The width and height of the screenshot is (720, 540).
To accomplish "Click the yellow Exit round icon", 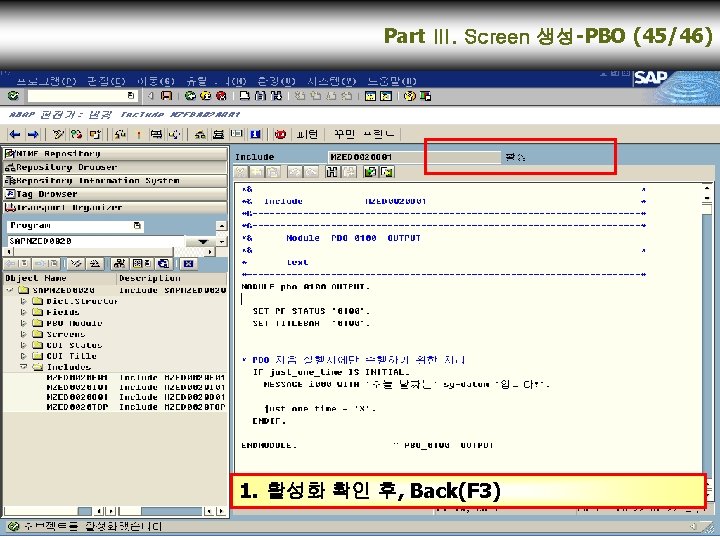I will [x=206, y=96].
